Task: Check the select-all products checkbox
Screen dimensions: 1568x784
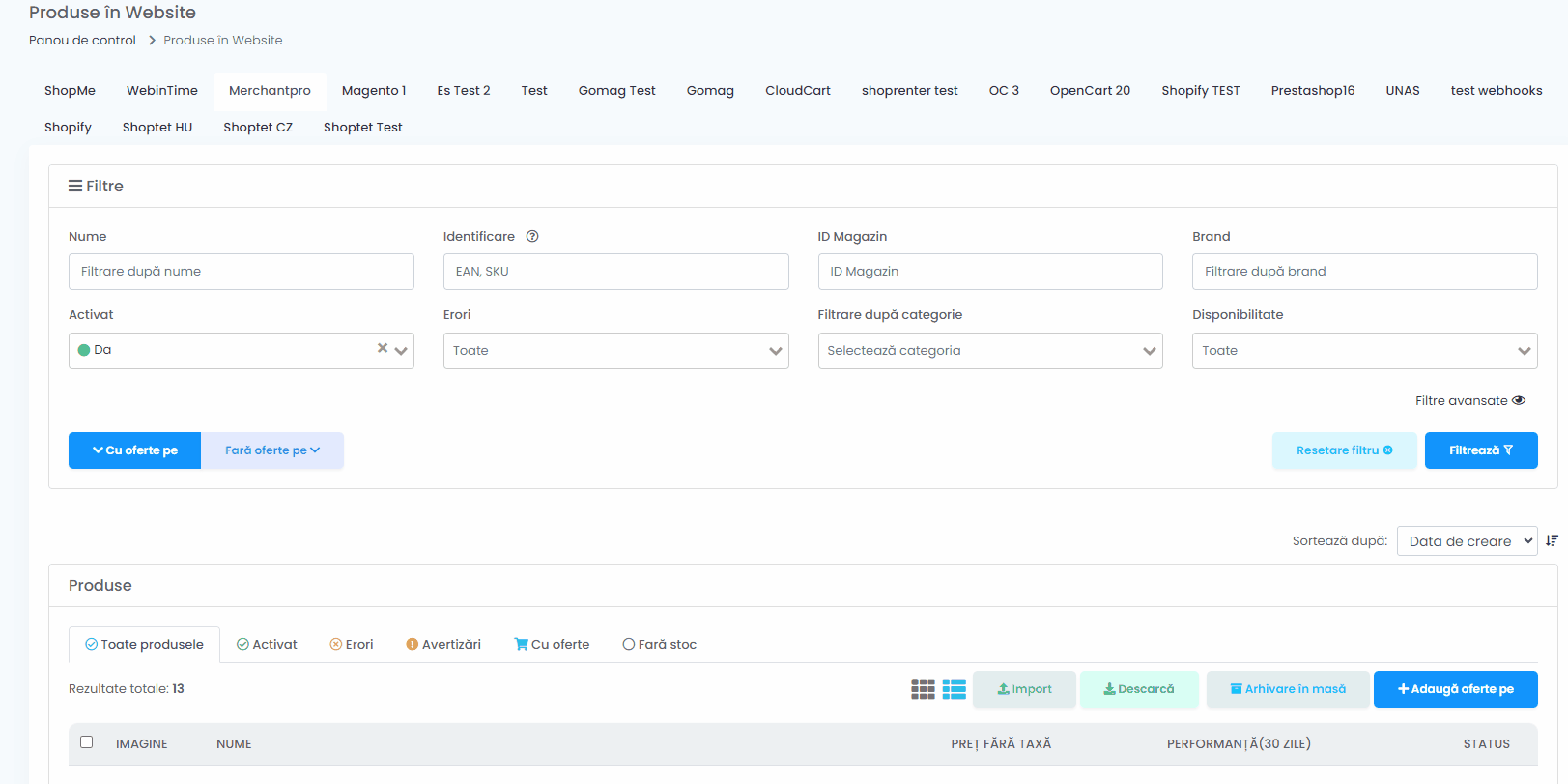Action: (87, 742)
